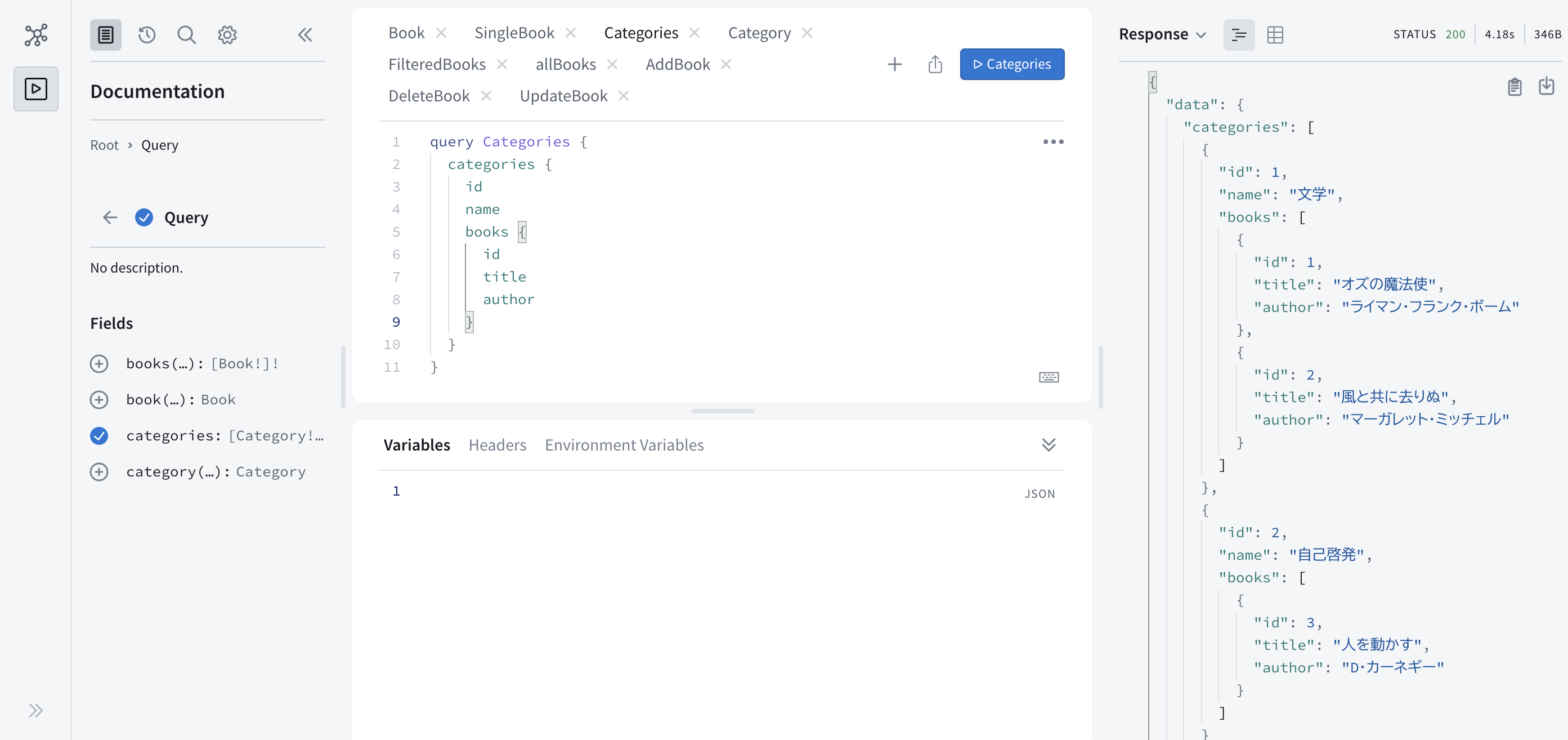Screen dimensions: 1568x740
Task: Go back with the arrow beside Query
Action: pyautogui.click(x=110, y=217)
